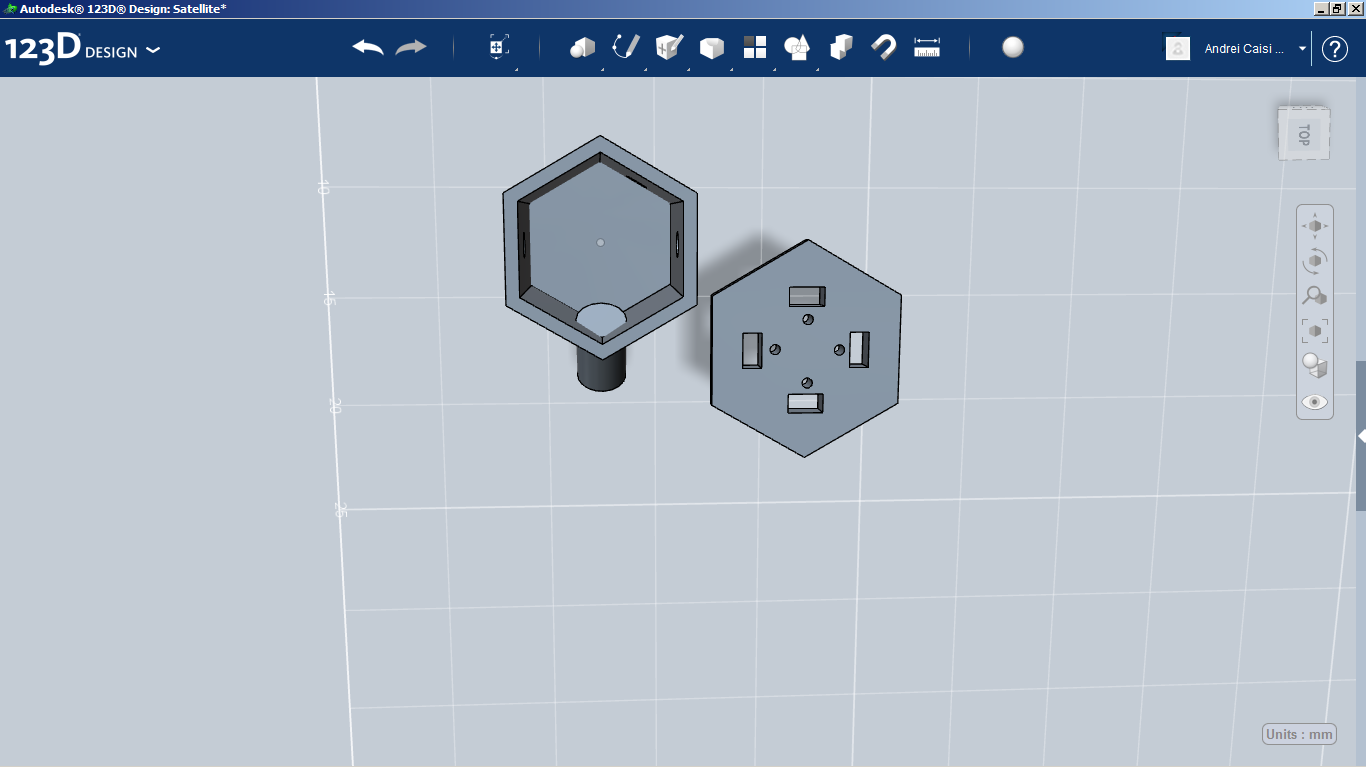Select the hexagonal lid body
The width and height of the screenshot is (1366, 768).
click(x=806, y=348)
